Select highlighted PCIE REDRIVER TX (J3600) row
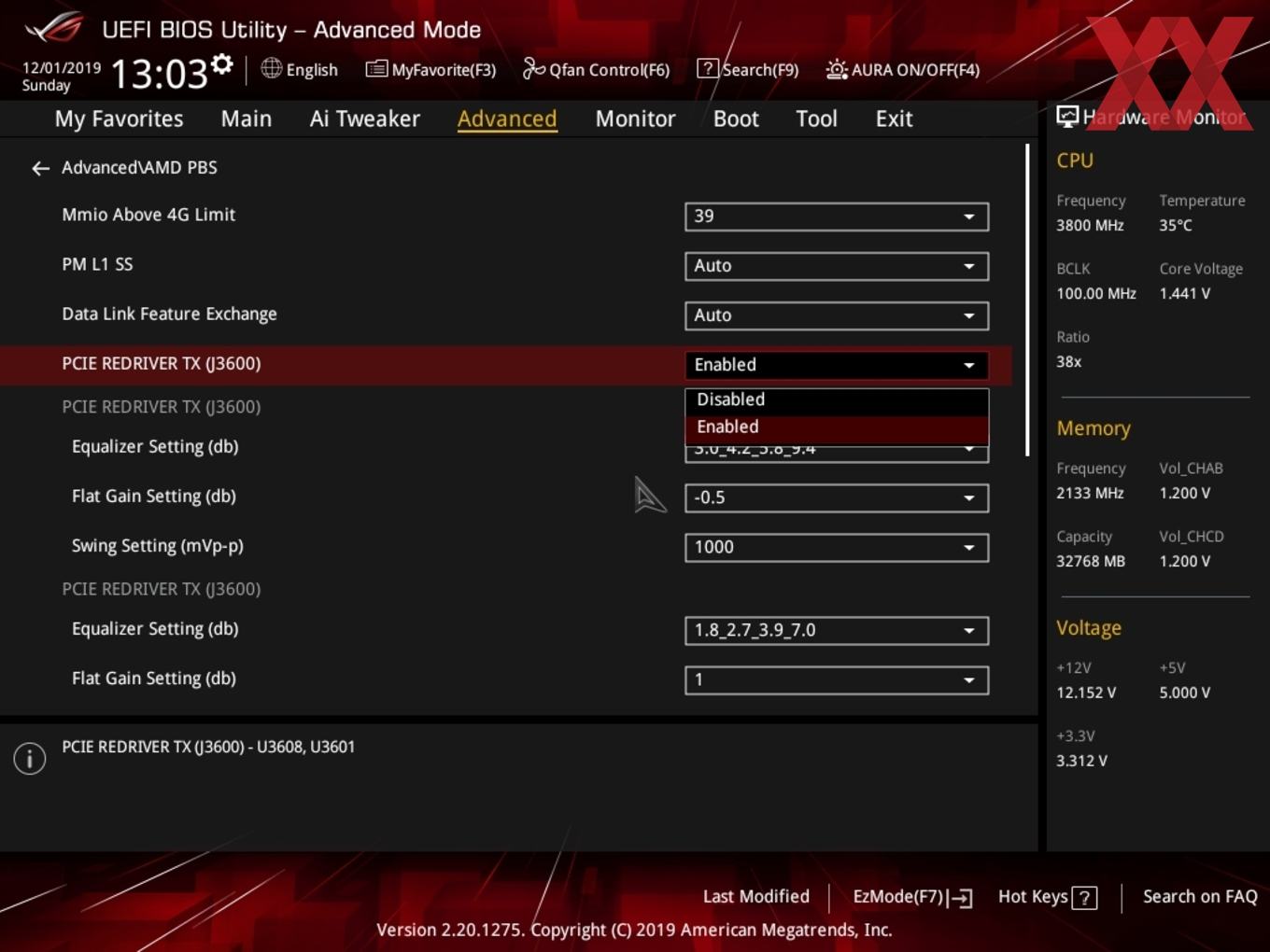The height and width of the screenshot is (952, 1270). click(x=506, y=364)
